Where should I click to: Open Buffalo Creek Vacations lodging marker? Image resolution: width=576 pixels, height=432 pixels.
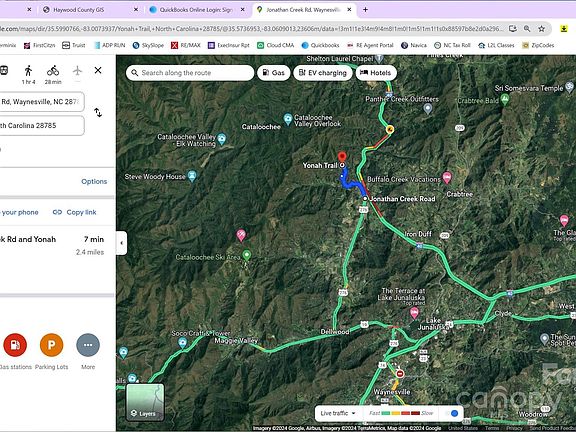tap(447, 178)
